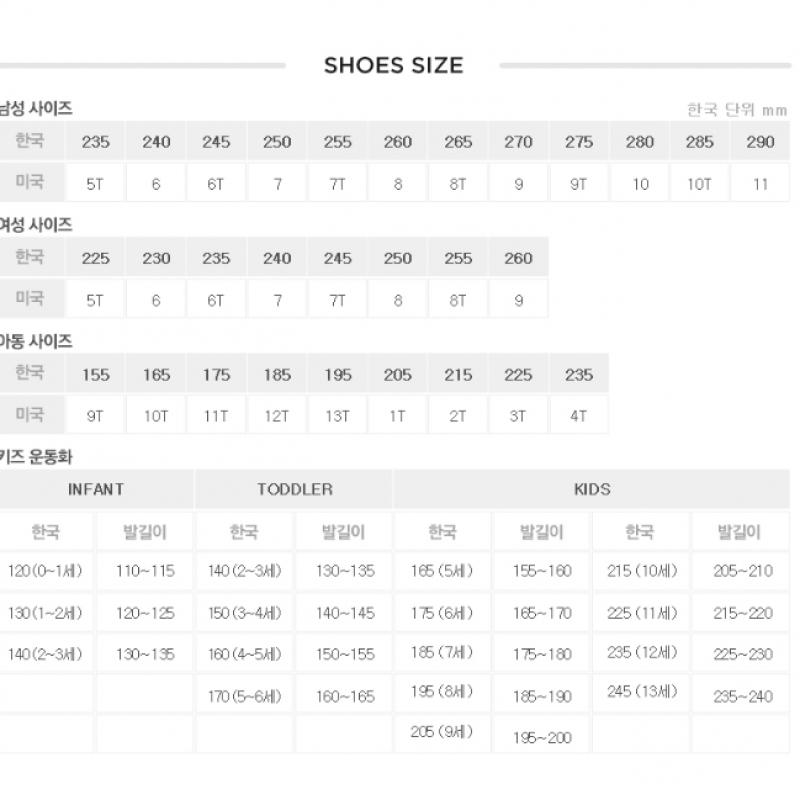
Task: Click the children's 155 size cell
Action: coord(96,375)
